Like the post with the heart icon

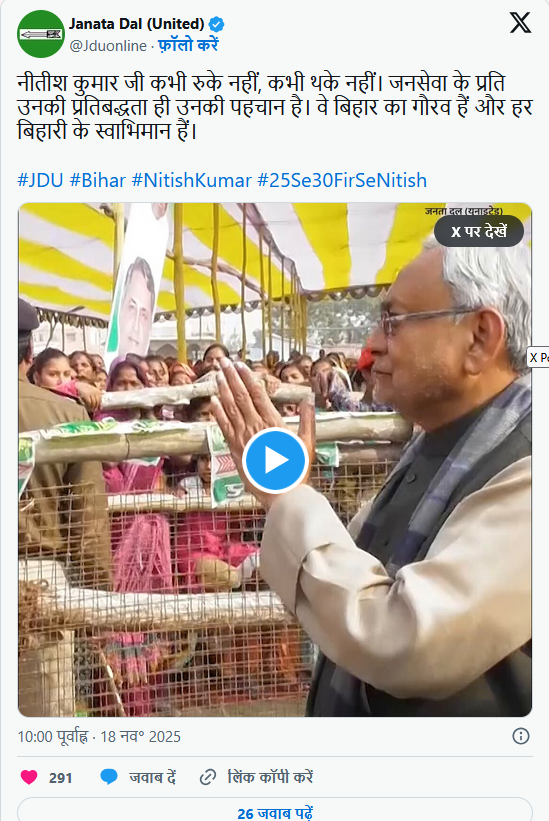coord(29,777)
